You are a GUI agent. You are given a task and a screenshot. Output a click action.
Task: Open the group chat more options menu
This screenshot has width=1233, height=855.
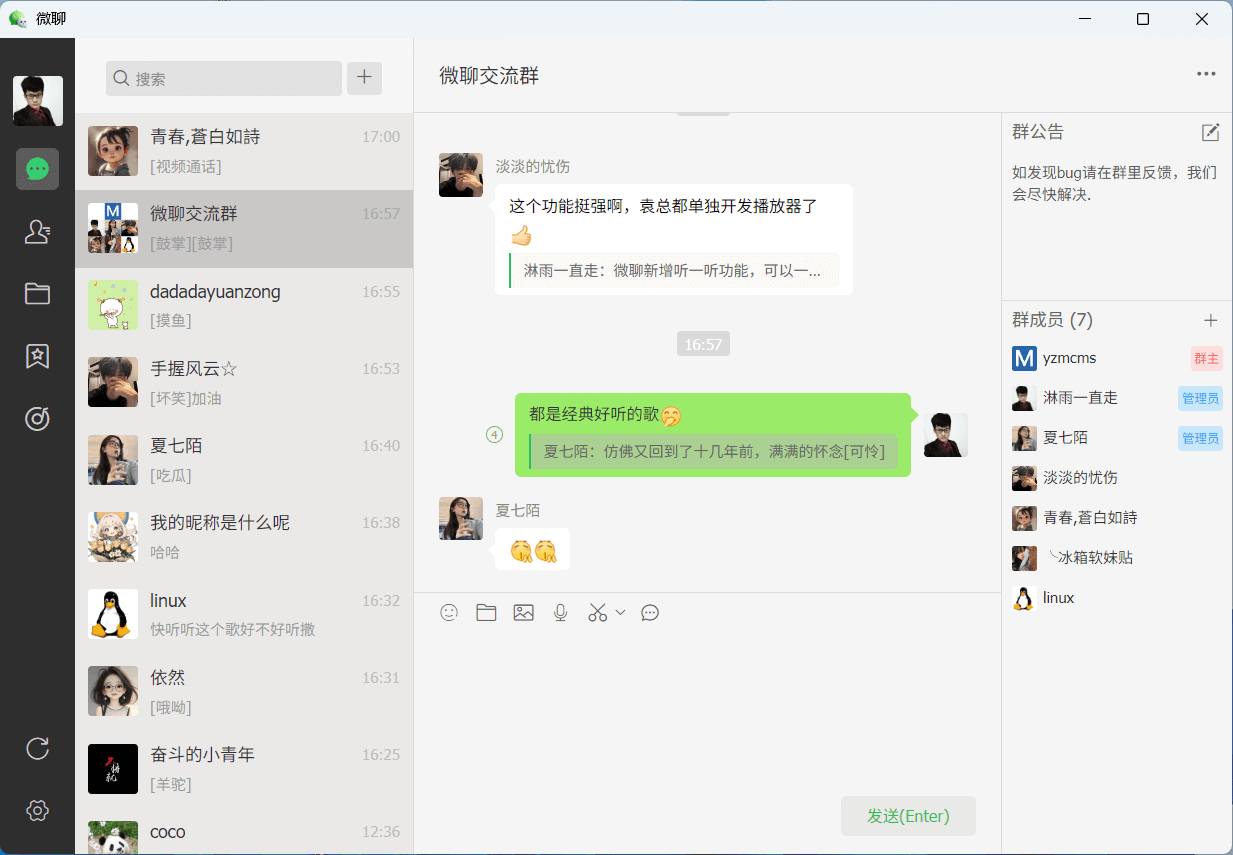1205,72
